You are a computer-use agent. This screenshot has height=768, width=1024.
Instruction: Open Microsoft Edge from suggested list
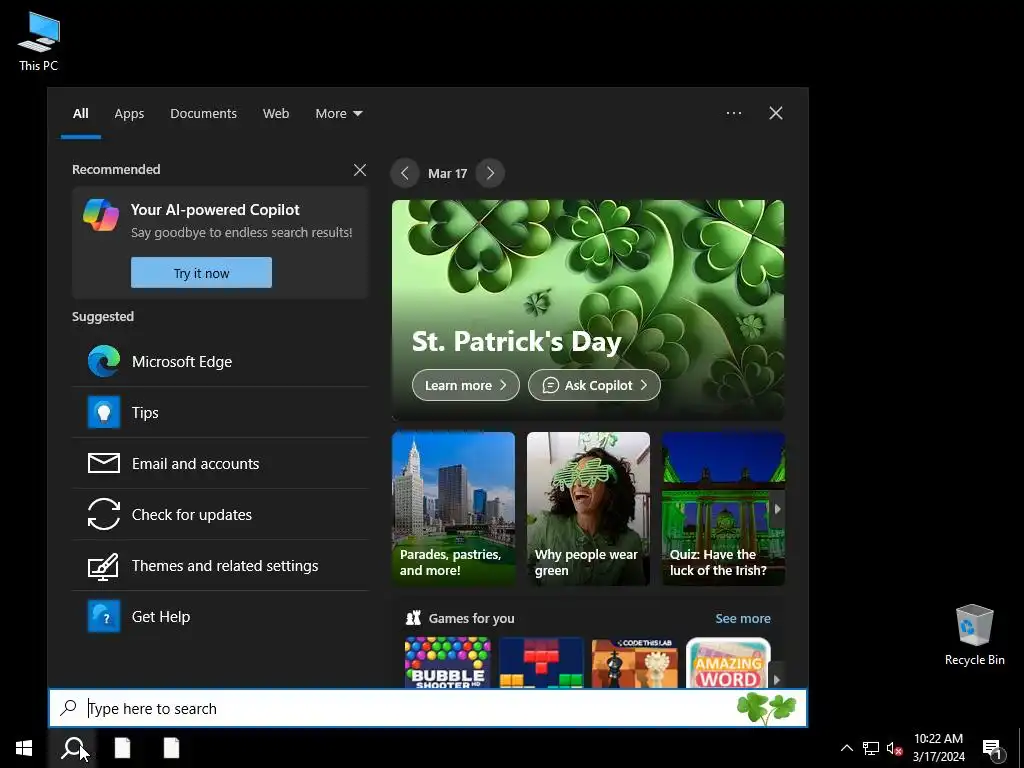220,362
